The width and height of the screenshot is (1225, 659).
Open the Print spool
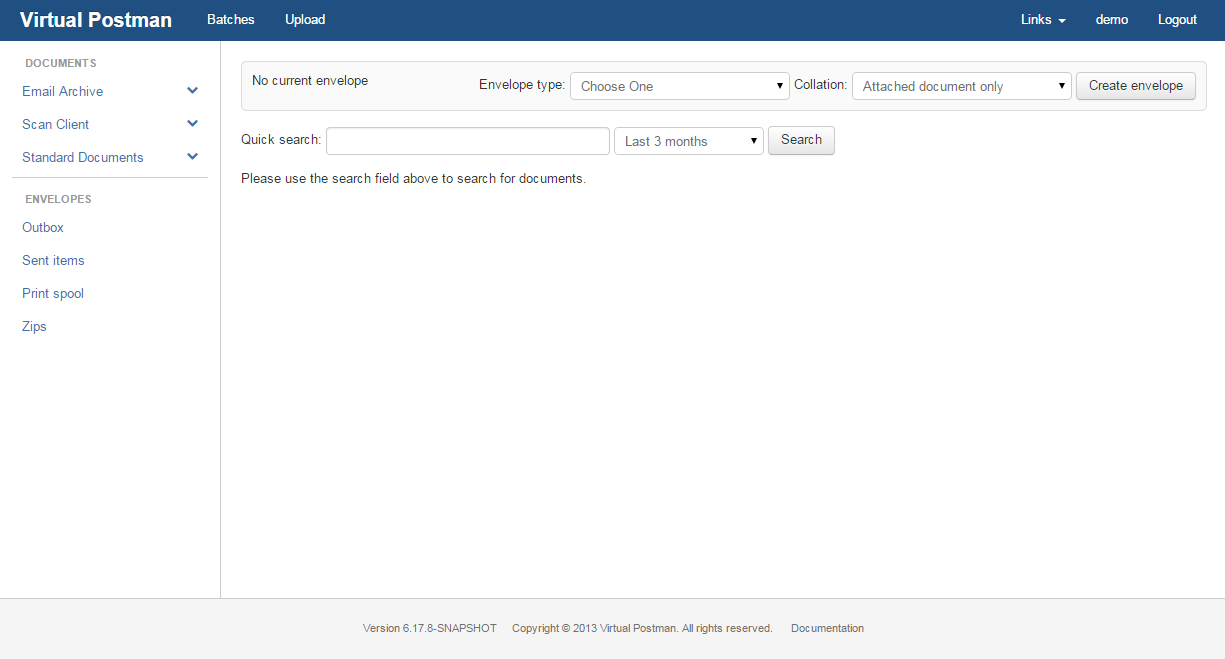click(x=52, y=293)
